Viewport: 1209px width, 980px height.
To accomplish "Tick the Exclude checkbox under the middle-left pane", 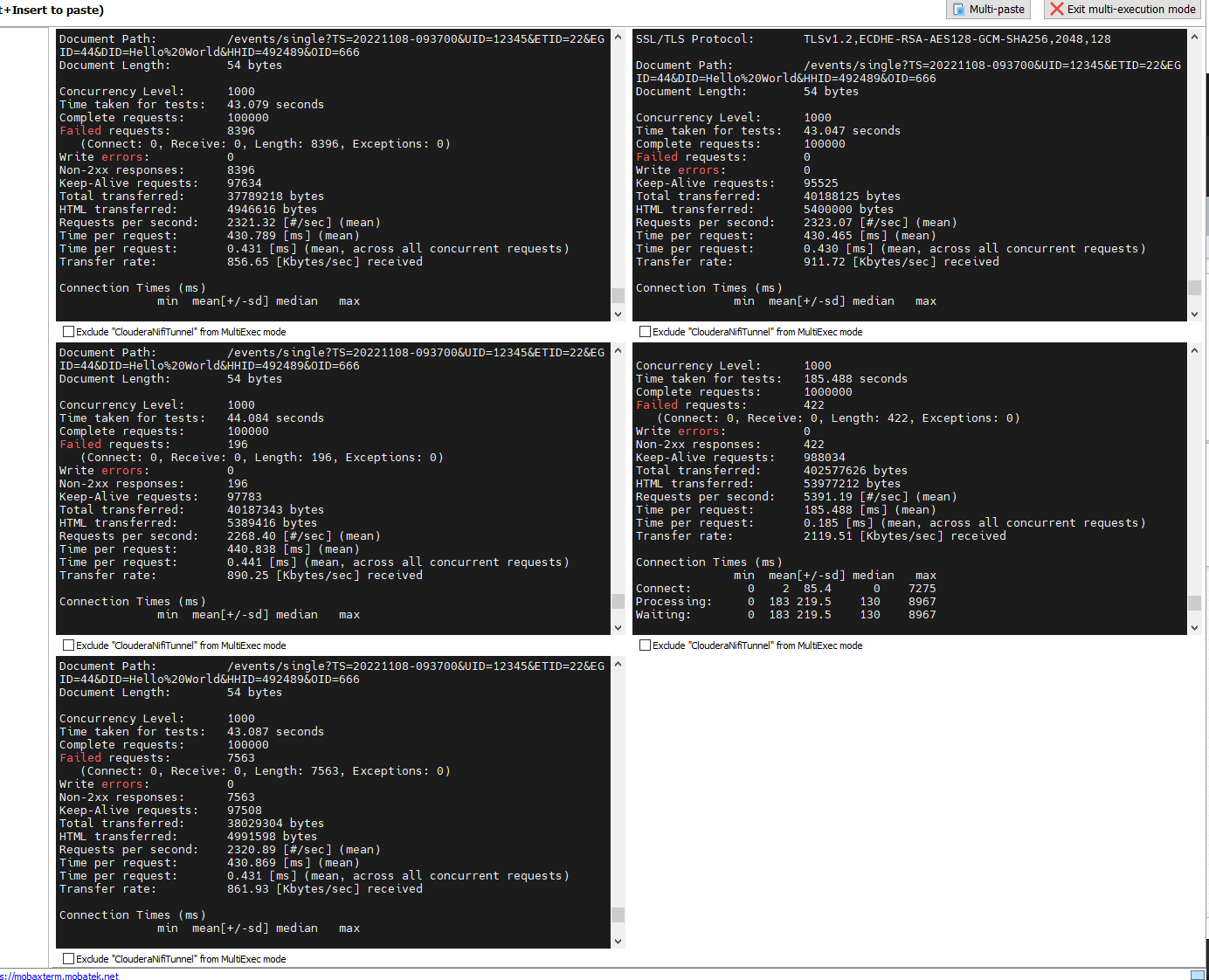I will point(68,645).
